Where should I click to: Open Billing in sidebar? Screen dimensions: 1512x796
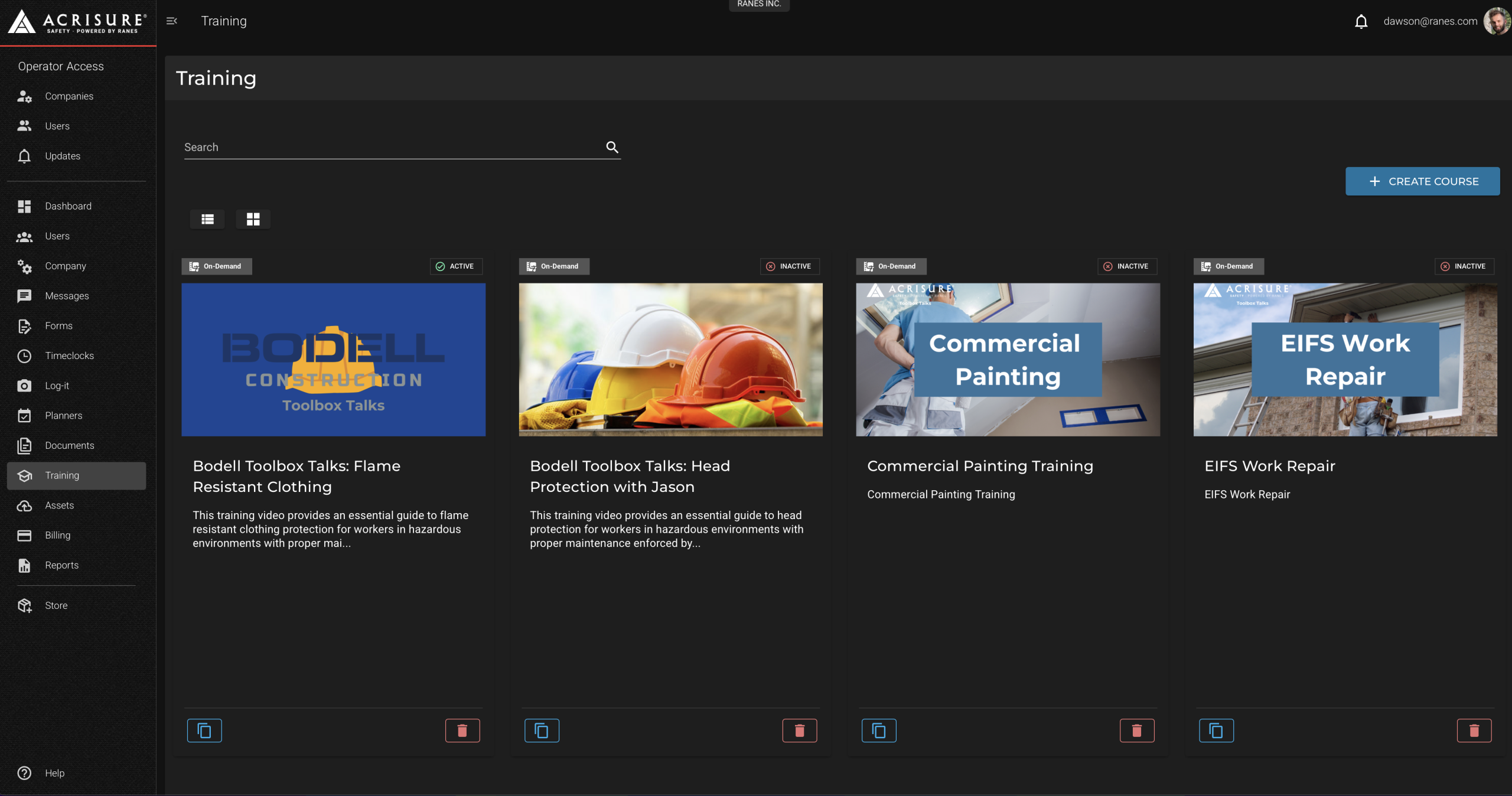pyautogui.click(x=77, y=535)
